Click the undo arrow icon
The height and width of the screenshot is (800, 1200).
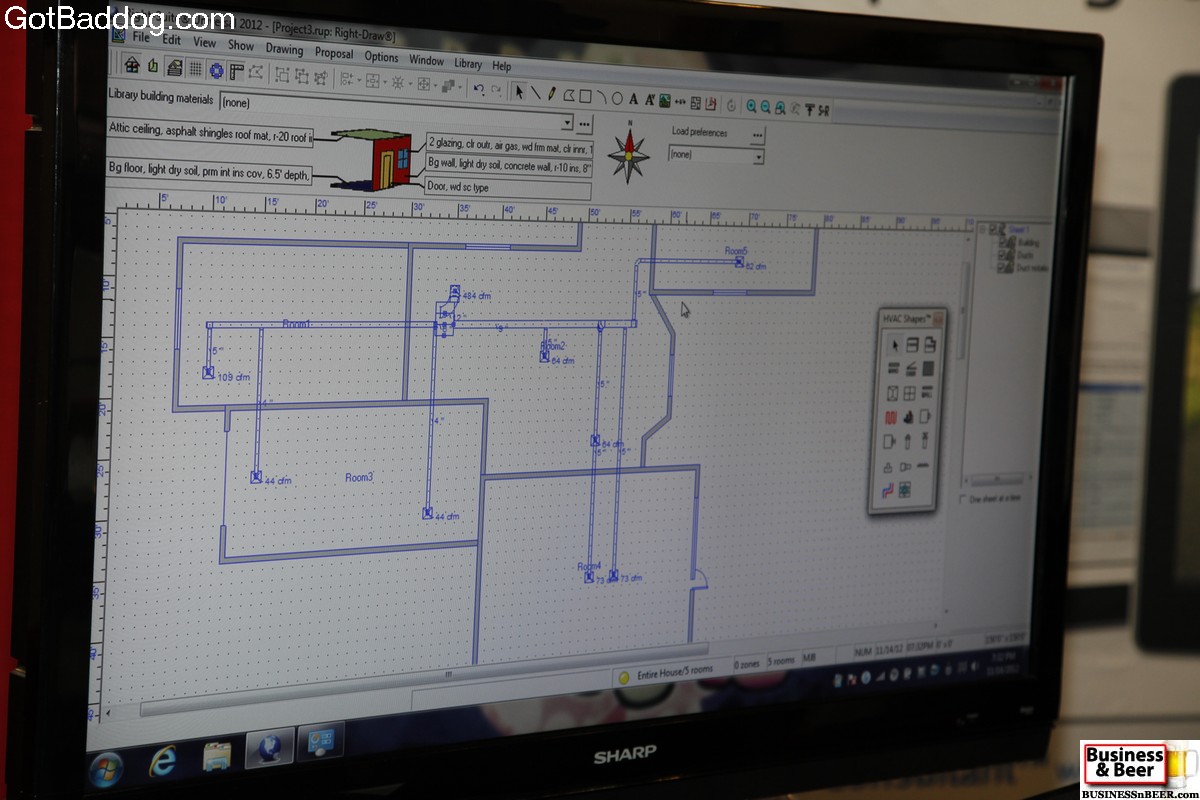[478, 90]
